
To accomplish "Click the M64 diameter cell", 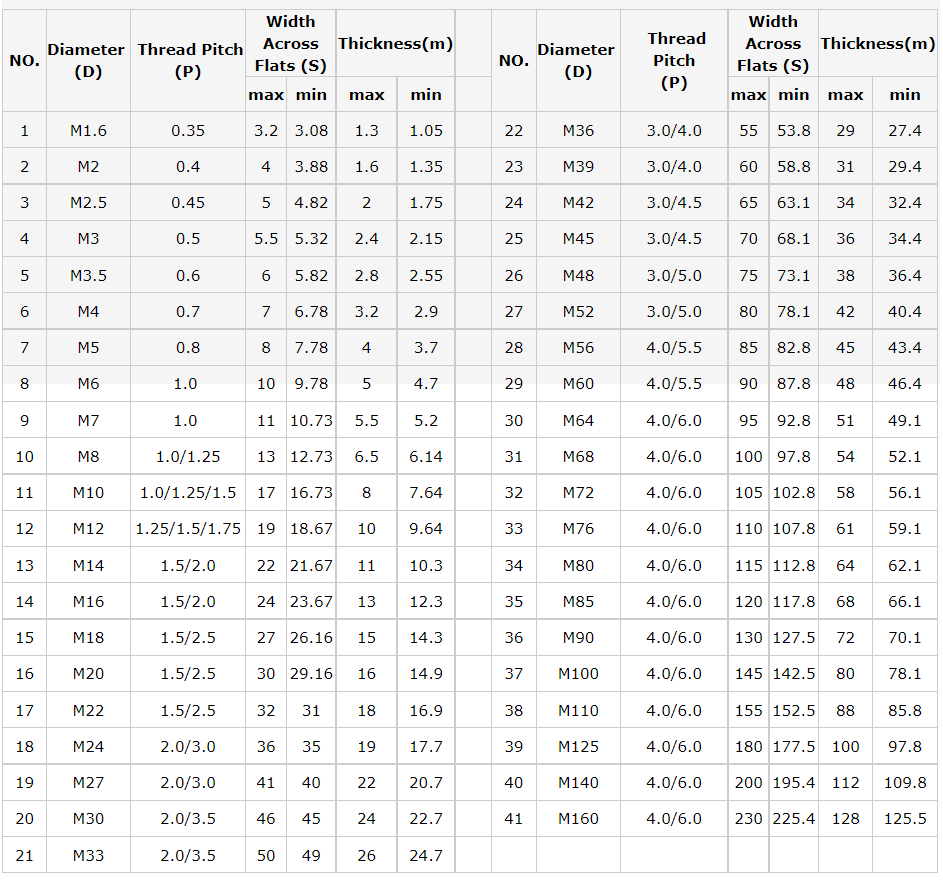I will 578,421.
